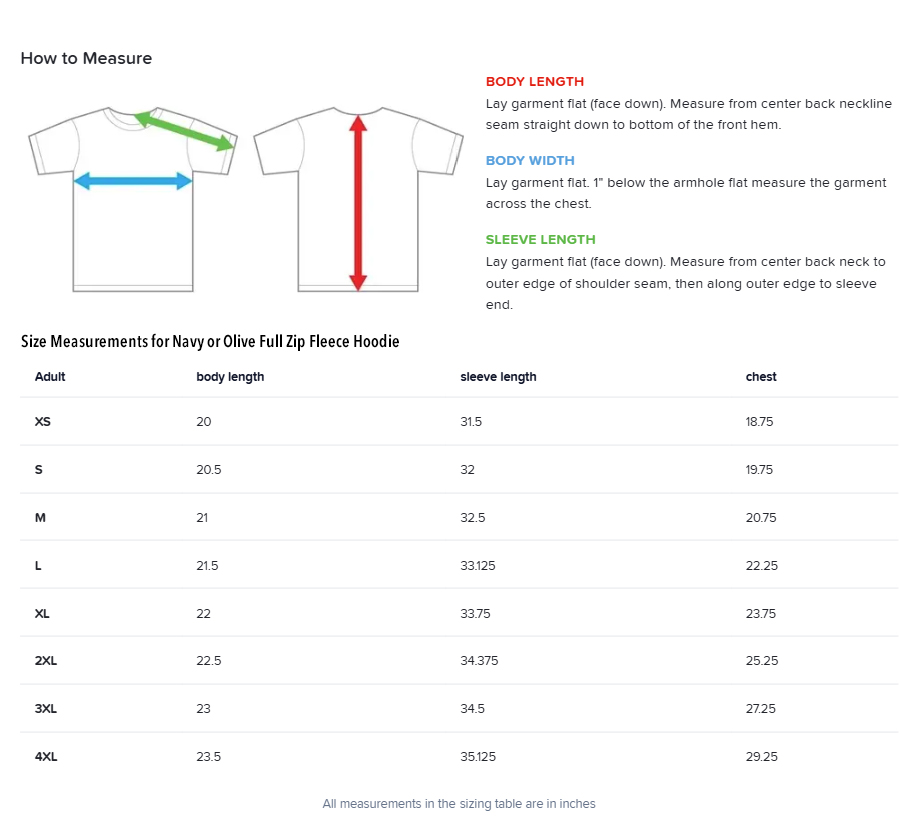This screenshot has height=822, width=910.
Task: Click the blue body width arrow
Action: point(133,181)
